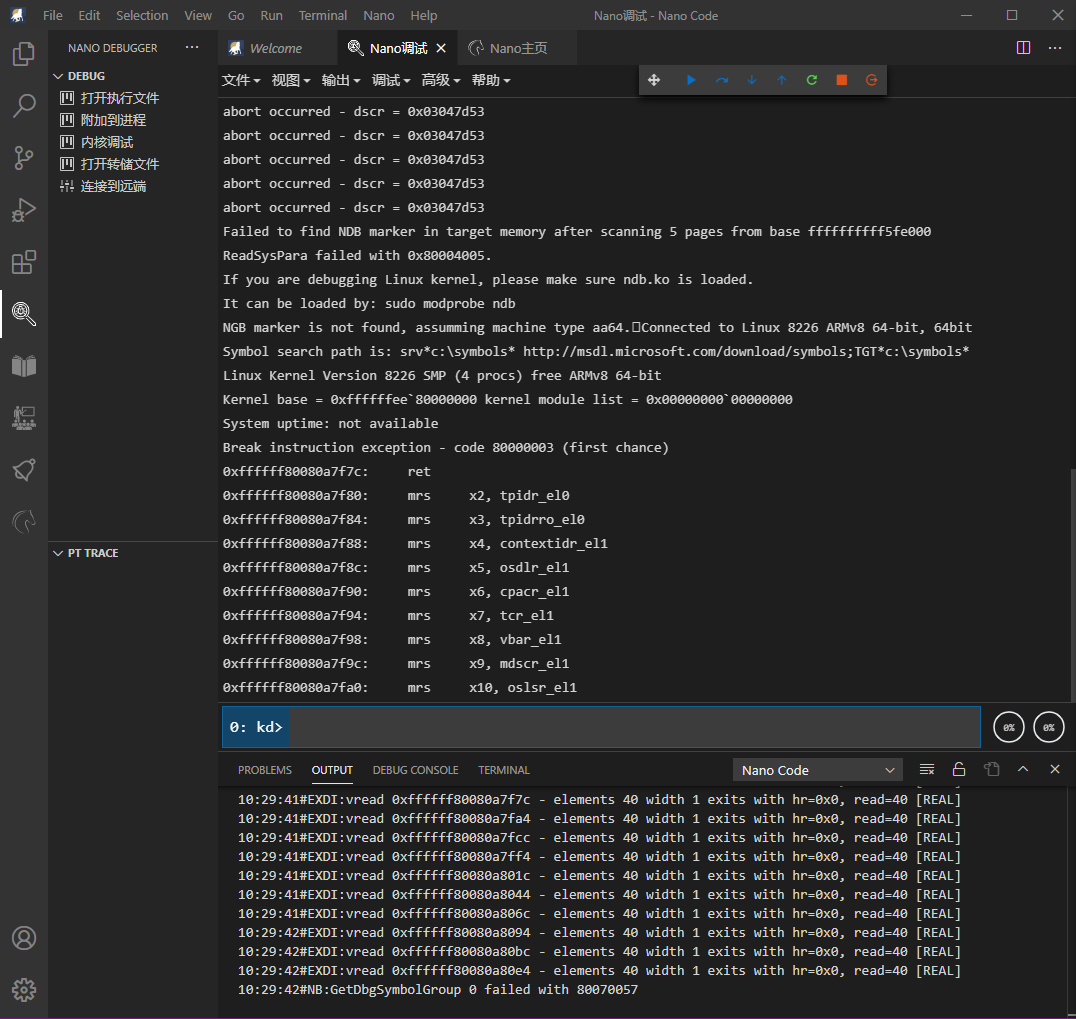Open Run and Debug view
The width and height of the screenshot is (1076, 1019).
(x=24, y=210)
